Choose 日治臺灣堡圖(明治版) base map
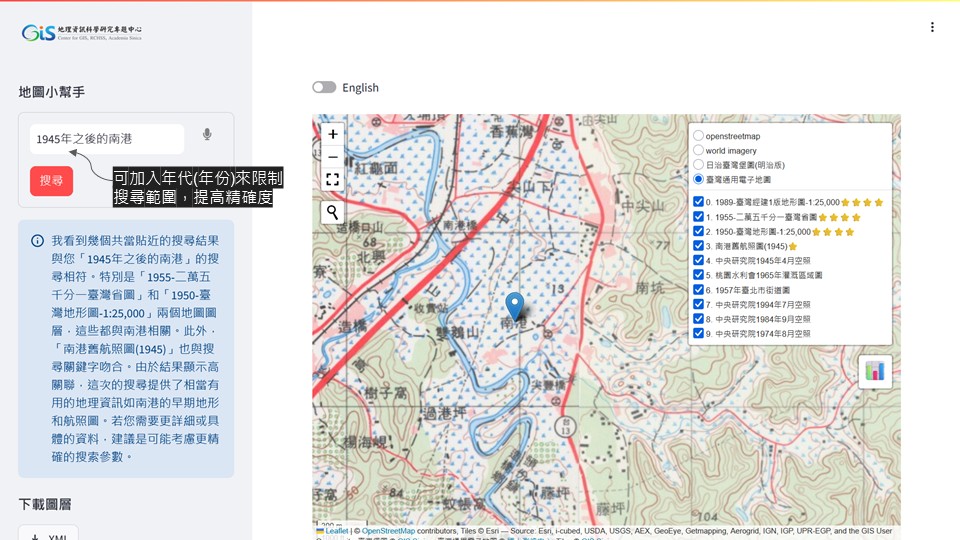The width and height of the screenshot is (960, 540). tap(699, 164)
